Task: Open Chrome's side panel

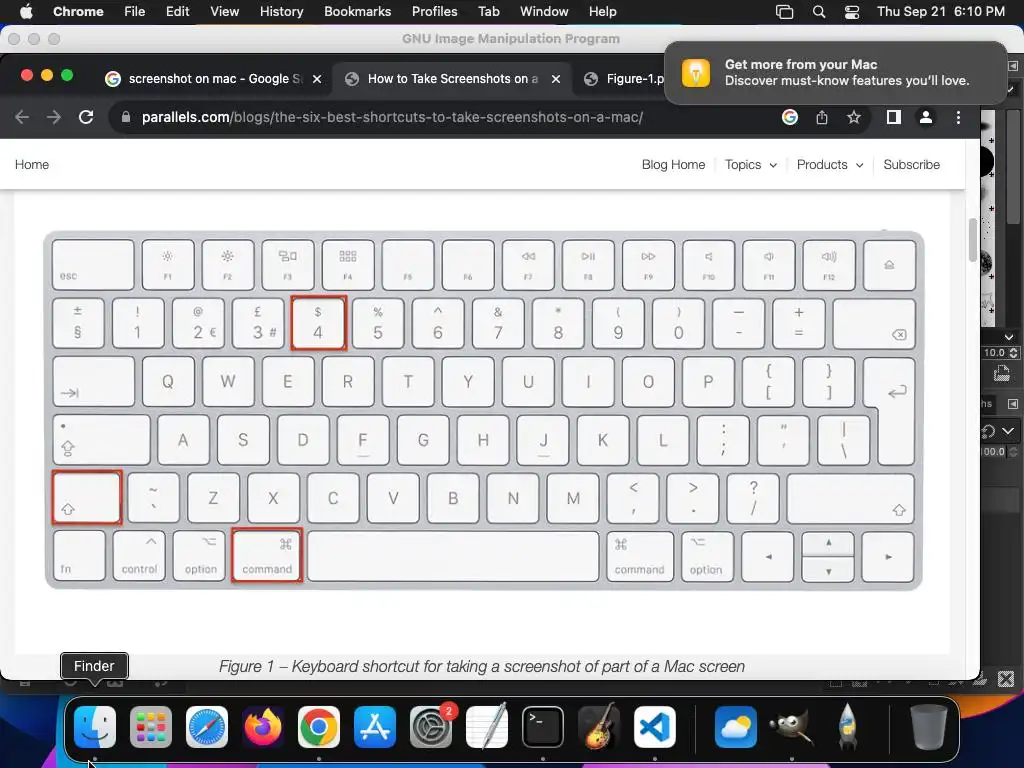Action: (x=893, y=117)
